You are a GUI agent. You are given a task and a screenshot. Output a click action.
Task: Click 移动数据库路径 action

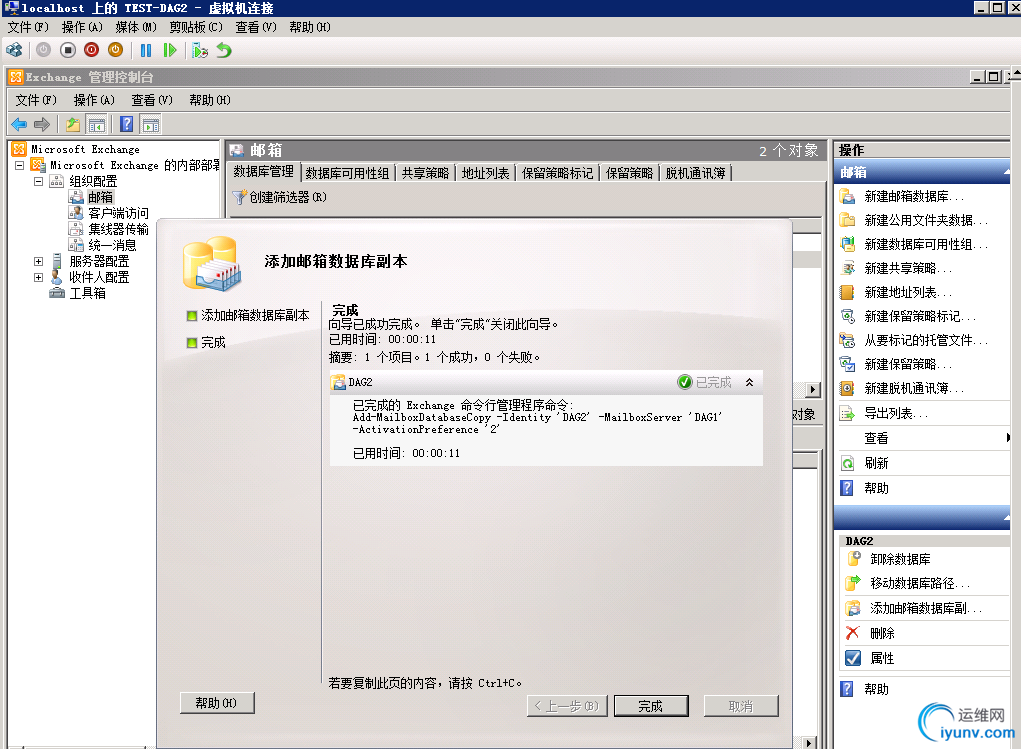pyautogui.click(x=919, y=584)
